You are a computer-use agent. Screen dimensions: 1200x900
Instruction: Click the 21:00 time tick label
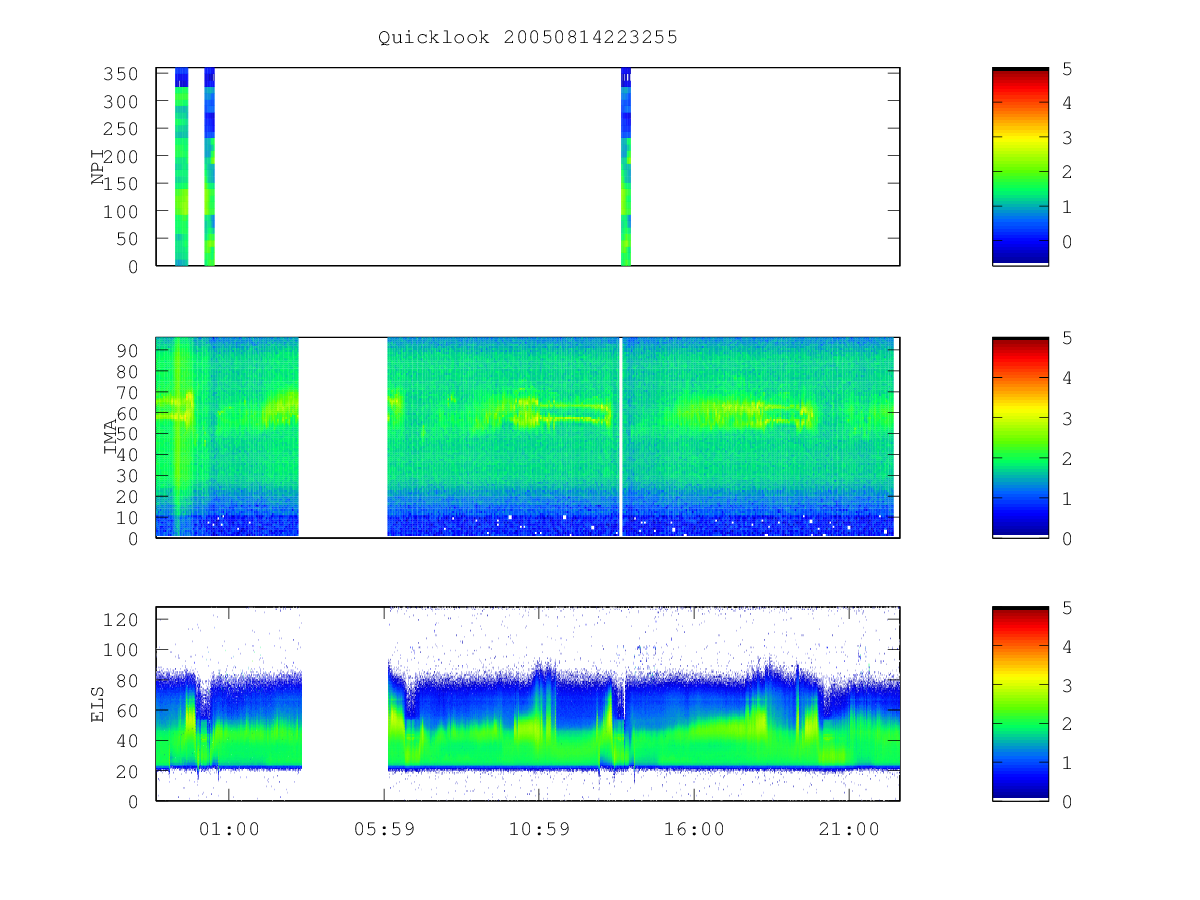pyautogui.click(x=849, y=829)
